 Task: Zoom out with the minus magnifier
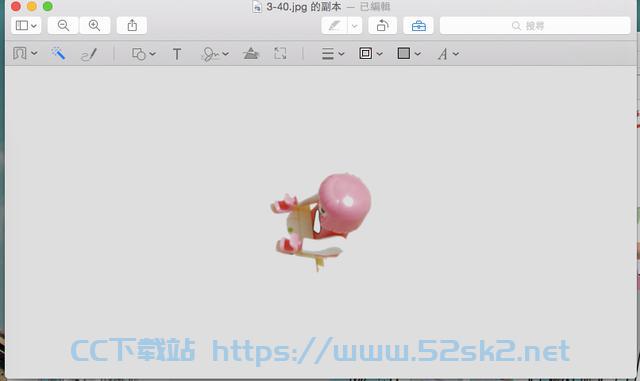63,26
